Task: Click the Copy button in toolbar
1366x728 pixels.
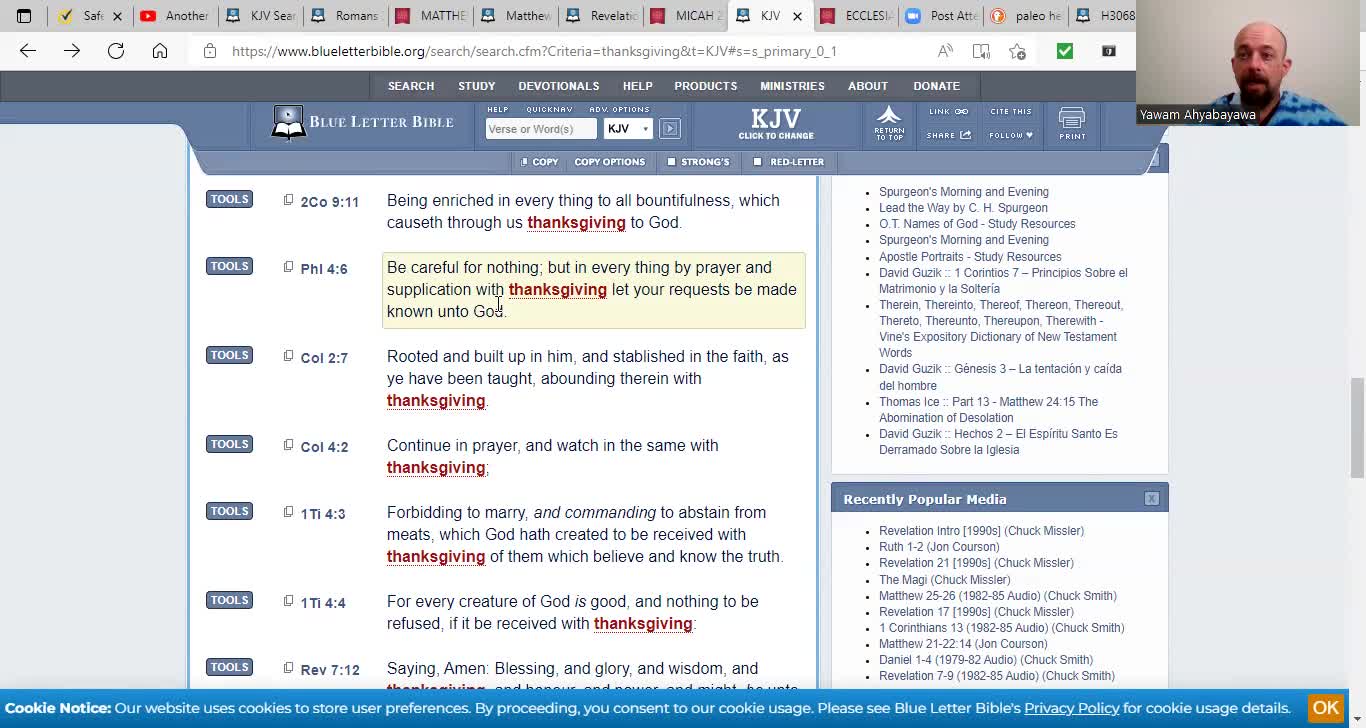Action: point(540,162)
